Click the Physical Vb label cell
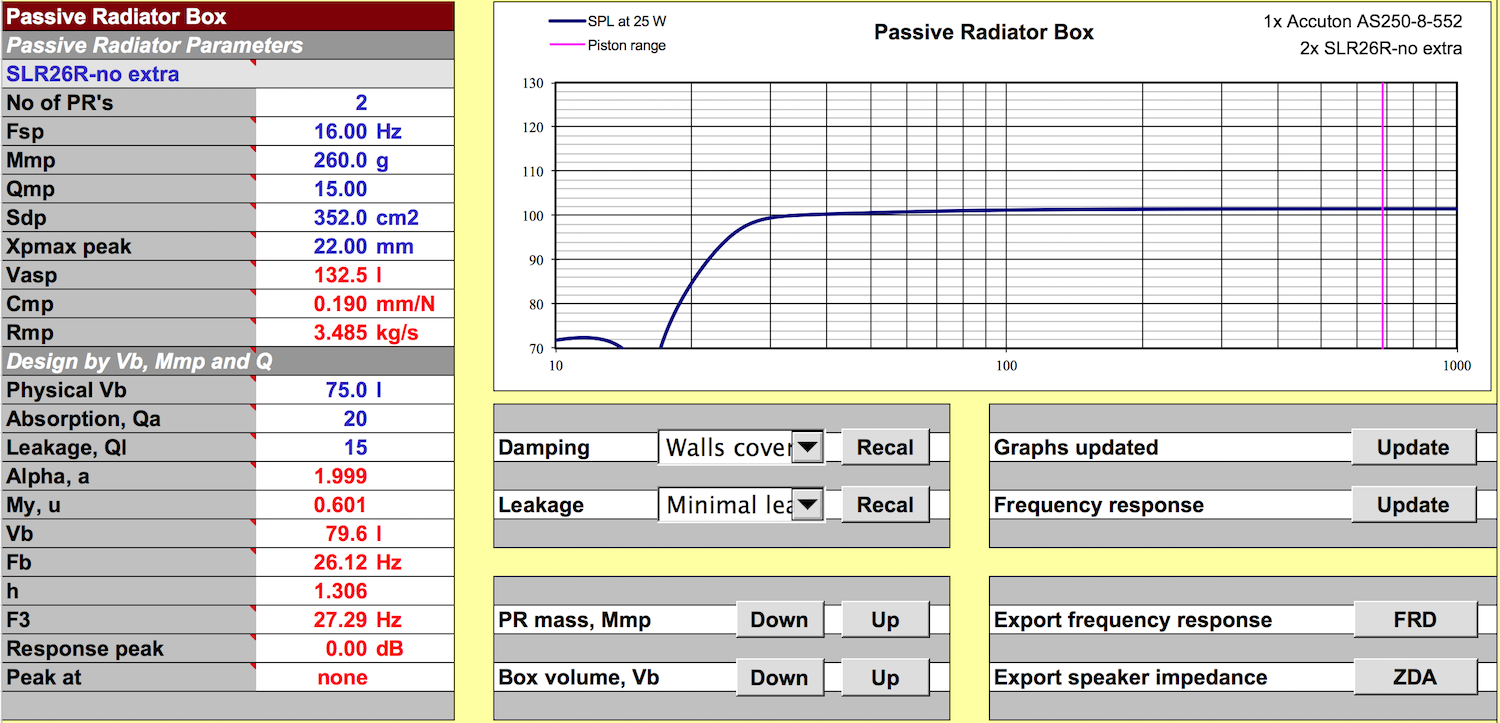 pyautogui.click(x=129, y=391)
